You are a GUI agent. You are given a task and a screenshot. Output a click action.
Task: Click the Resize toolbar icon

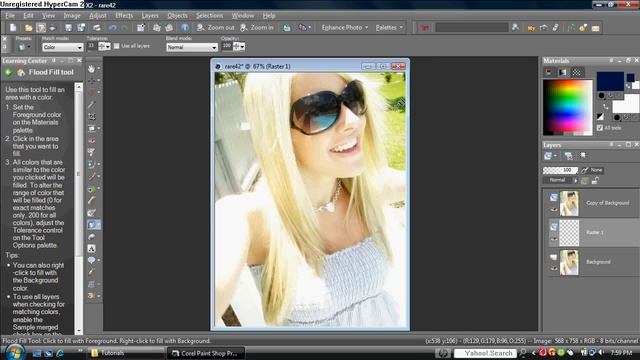(x=141, y=28)
